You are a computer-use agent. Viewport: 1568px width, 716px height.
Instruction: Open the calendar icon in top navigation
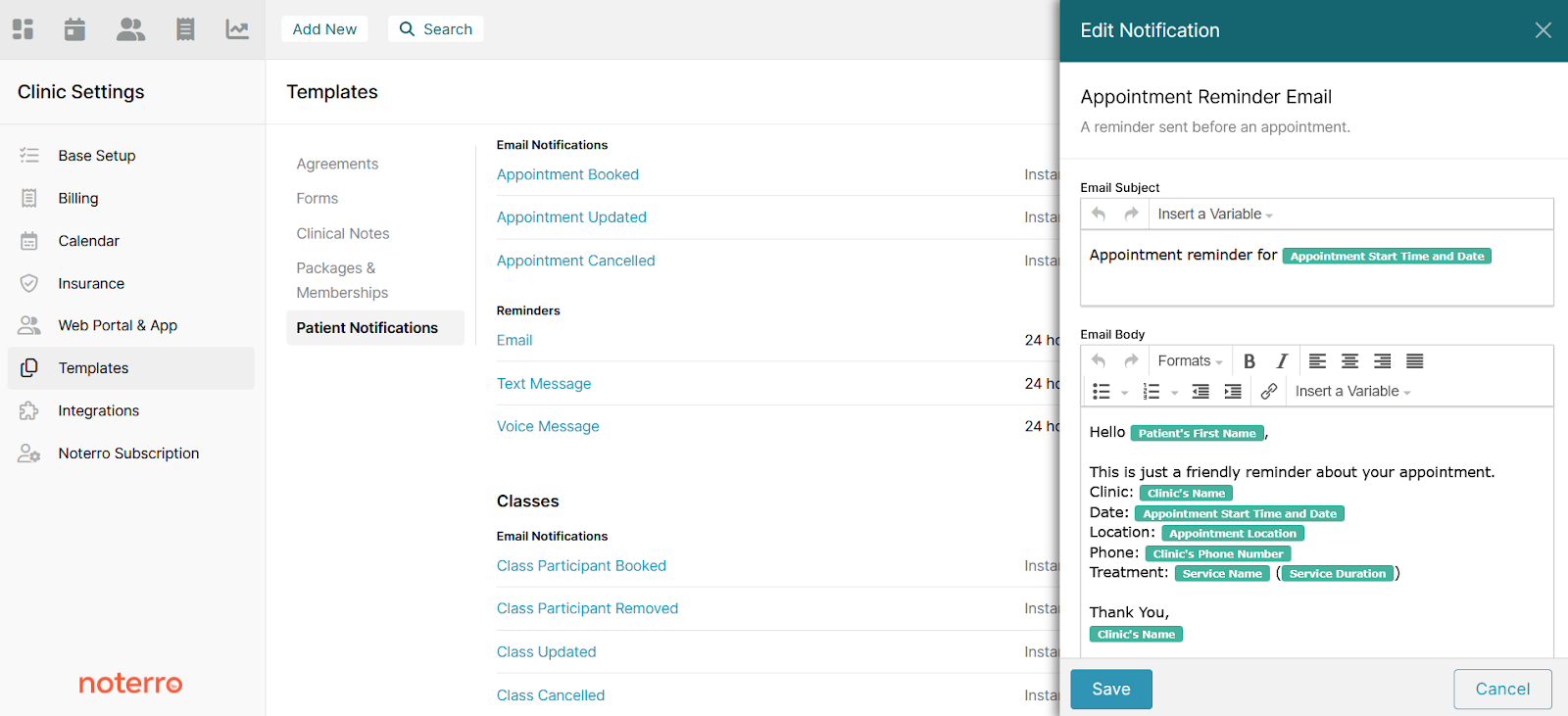[x=74, y=29]
